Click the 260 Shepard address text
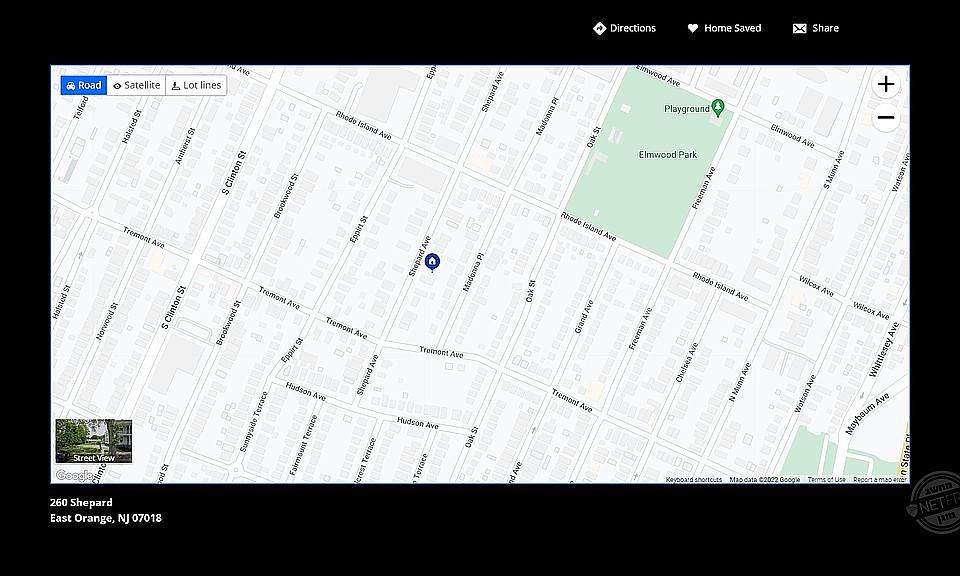 click(81, 502)
